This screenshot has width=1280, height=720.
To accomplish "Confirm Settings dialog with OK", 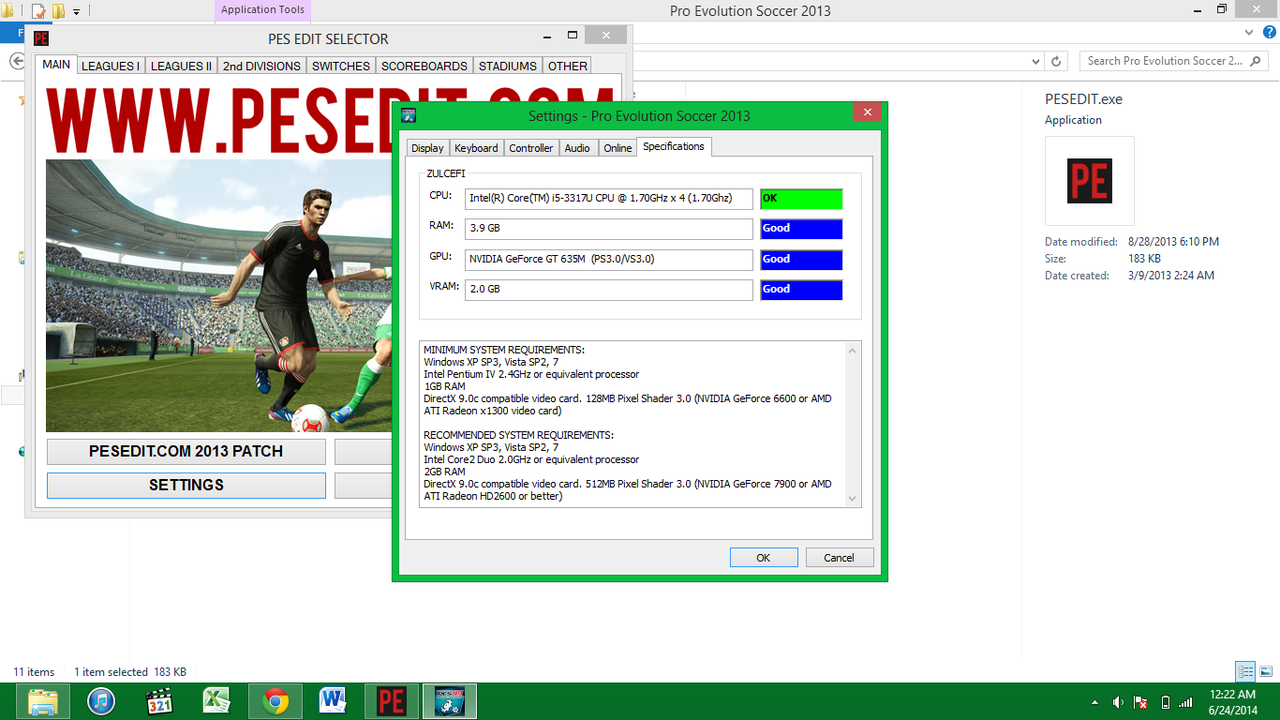I will click(763, 558).
